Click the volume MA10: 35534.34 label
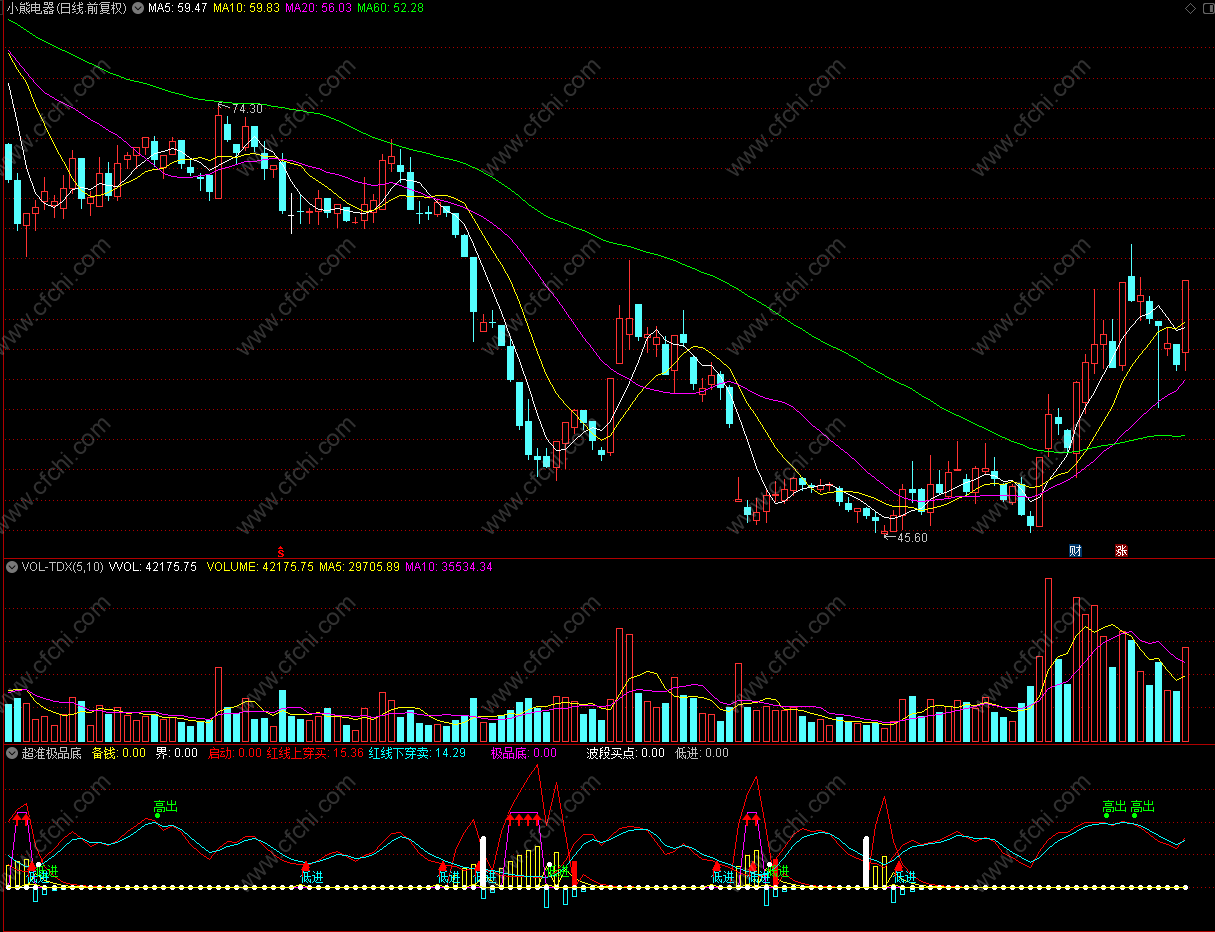The height and width of the screenshot is (932, 1215). coord(448,567)
